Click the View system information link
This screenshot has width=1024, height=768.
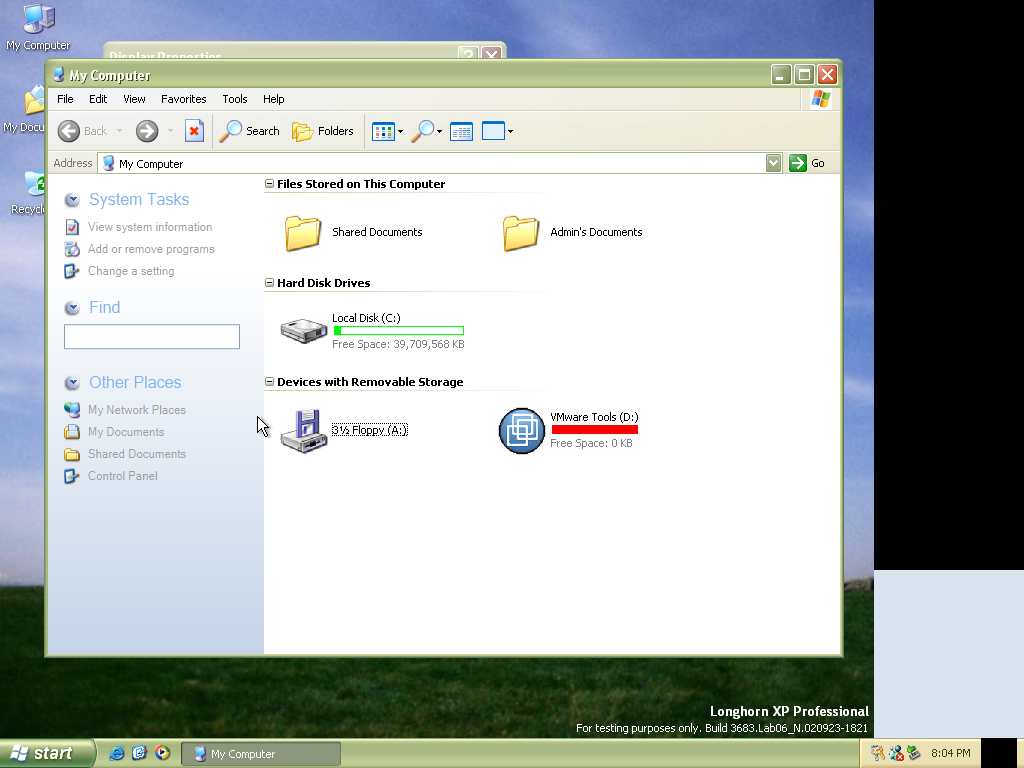pyautogui.click(x=150, y=227)
